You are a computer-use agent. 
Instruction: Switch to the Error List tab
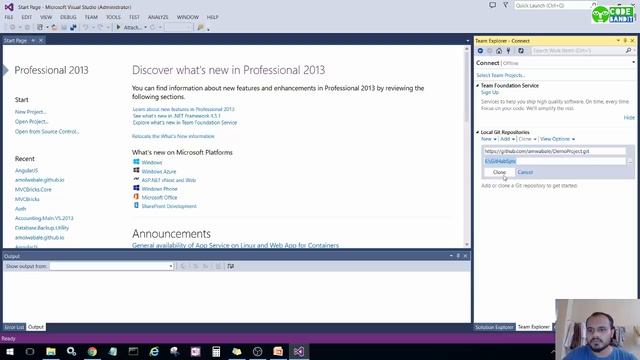click(14, 327)
